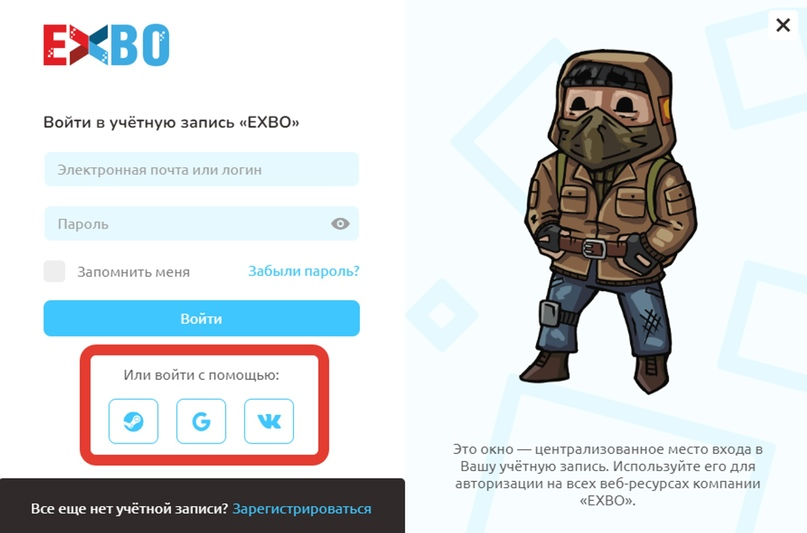
Task: Sign in with the VK icon
Action: click(x=269, y=421)
